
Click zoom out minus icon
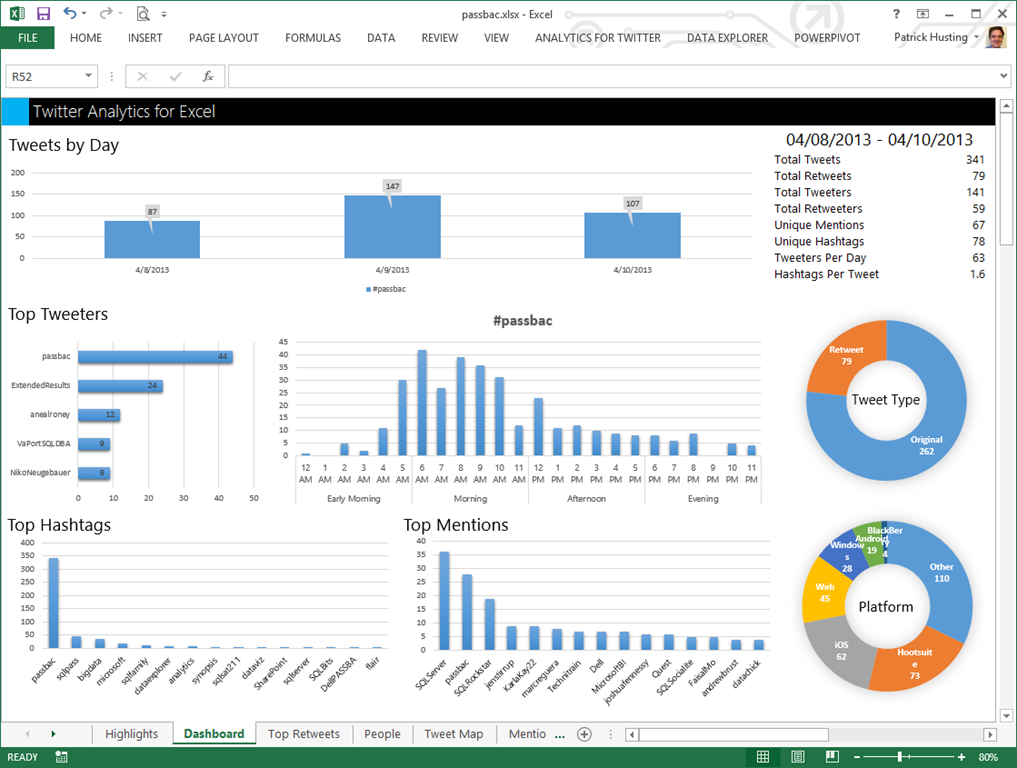(x=857, y=757)
